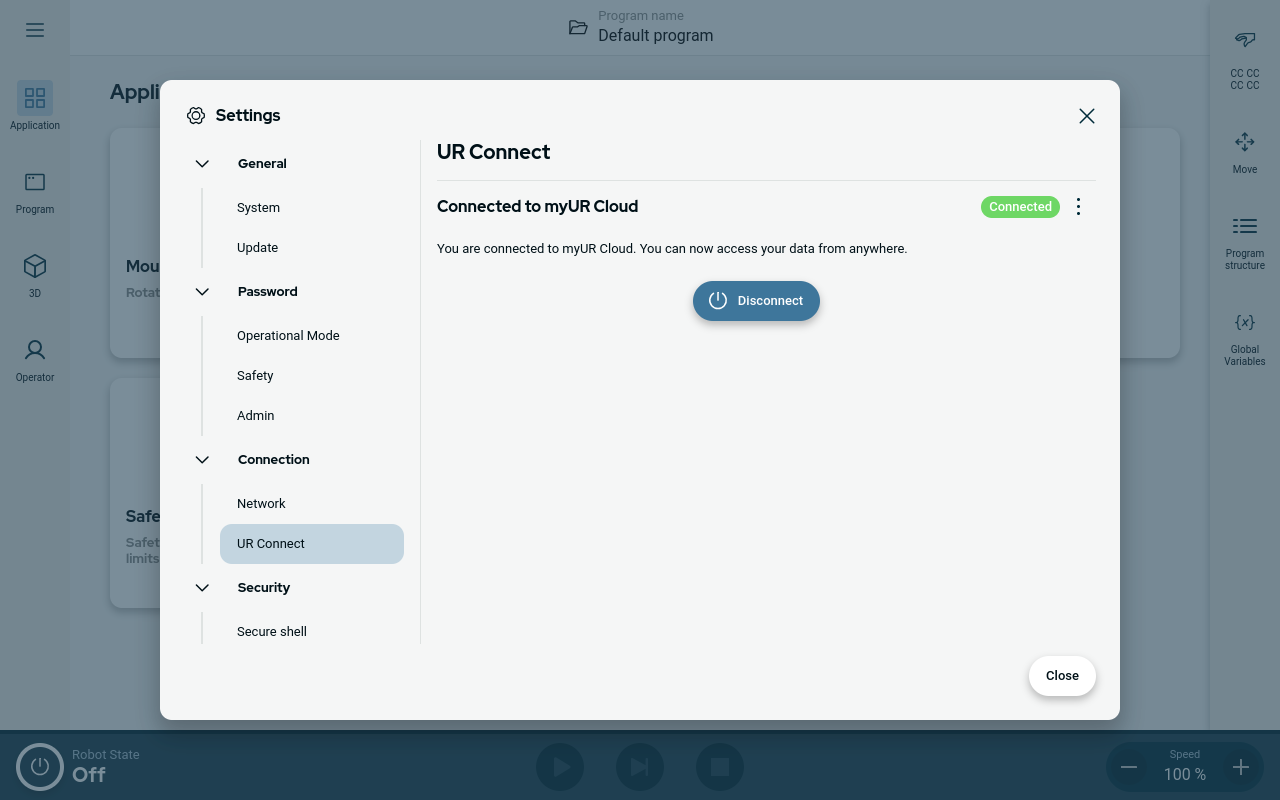
Task: Open the Application panel icon
Action: click(35, 98)
